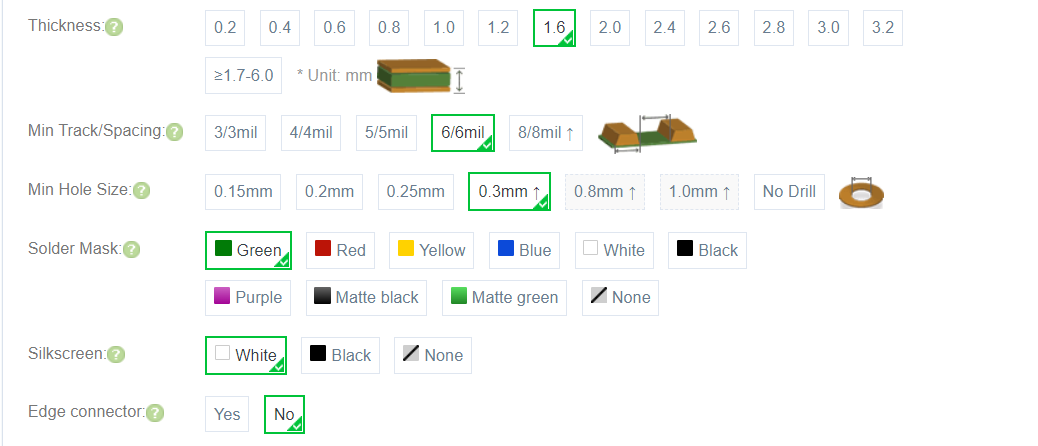The height and width of the screenshot is (446, 1038).
Task: Select Yes for Edge connector
Action: (227, 414)
